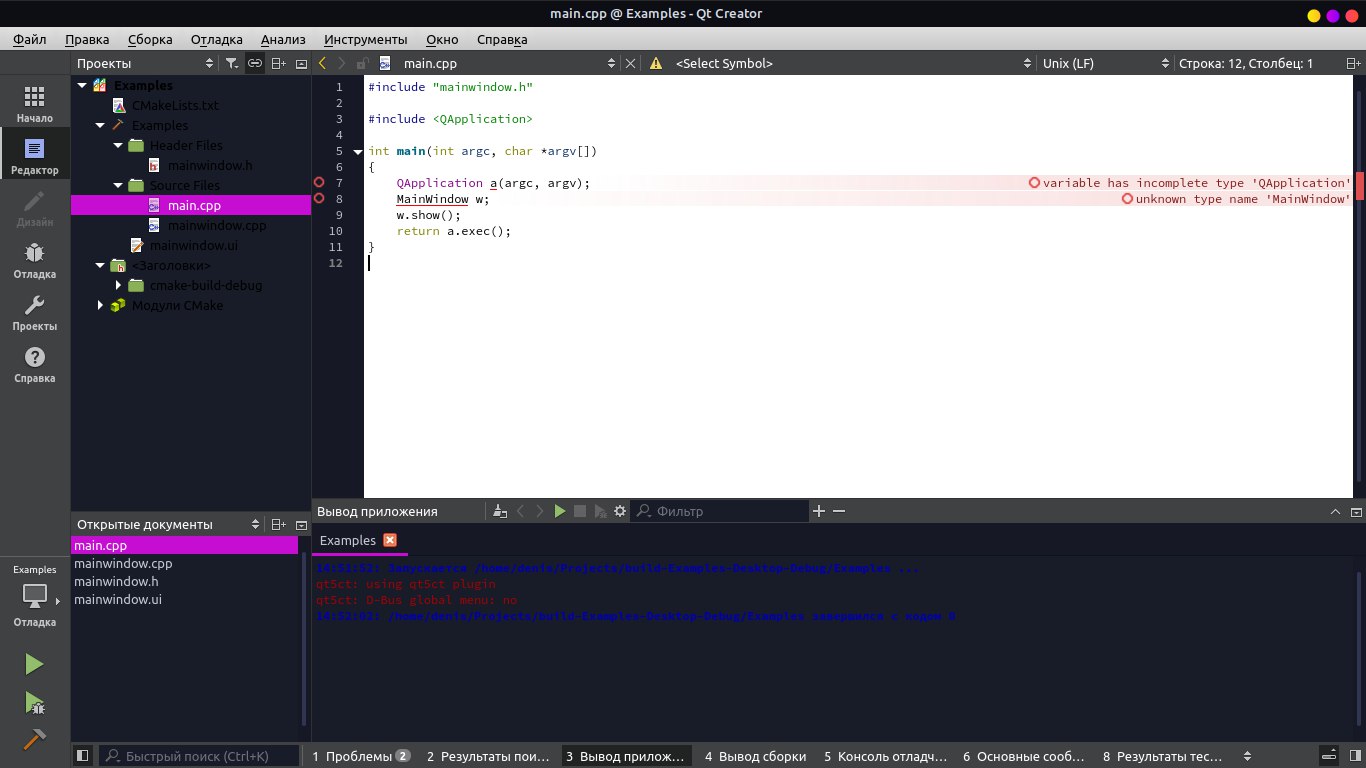Open the Examples kit selector monitor icon
The height and width of the screenshot is (768, 1366).
click(35, 596)
